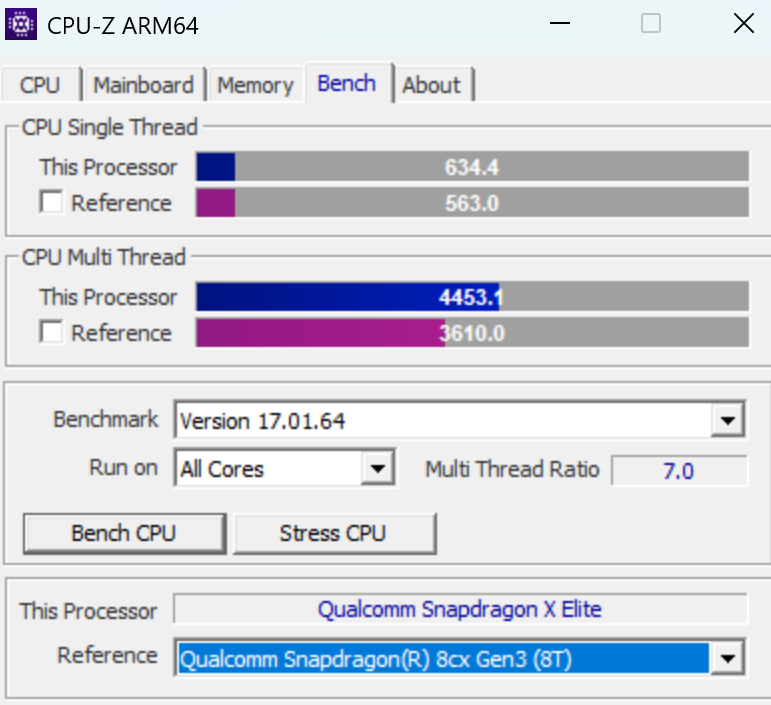Open the About tab
Viewport: 771px width, 705px height.
pos(431,86)
